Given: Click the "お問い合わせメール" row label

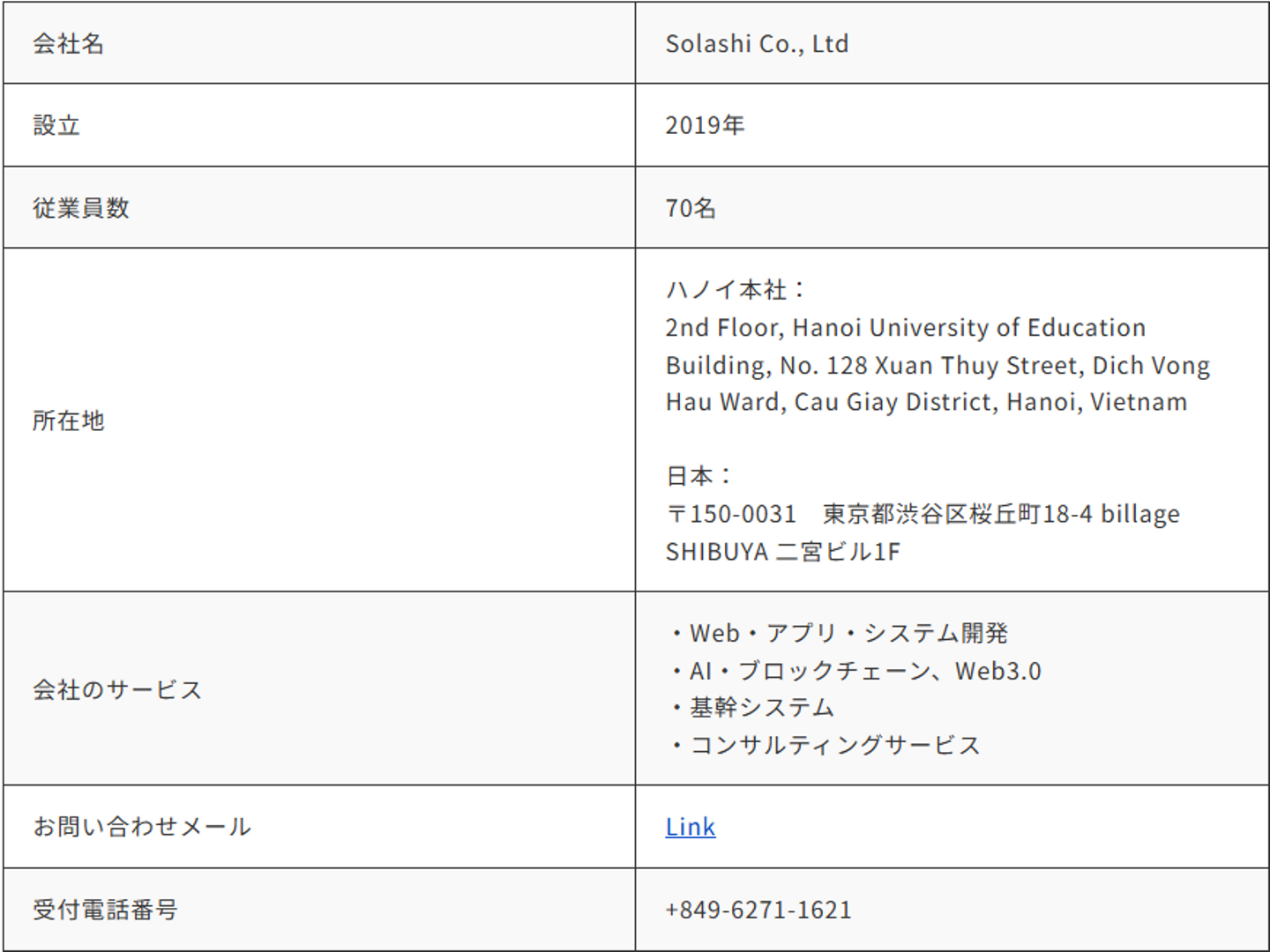Looking at the screenshot, I should 142,827.
